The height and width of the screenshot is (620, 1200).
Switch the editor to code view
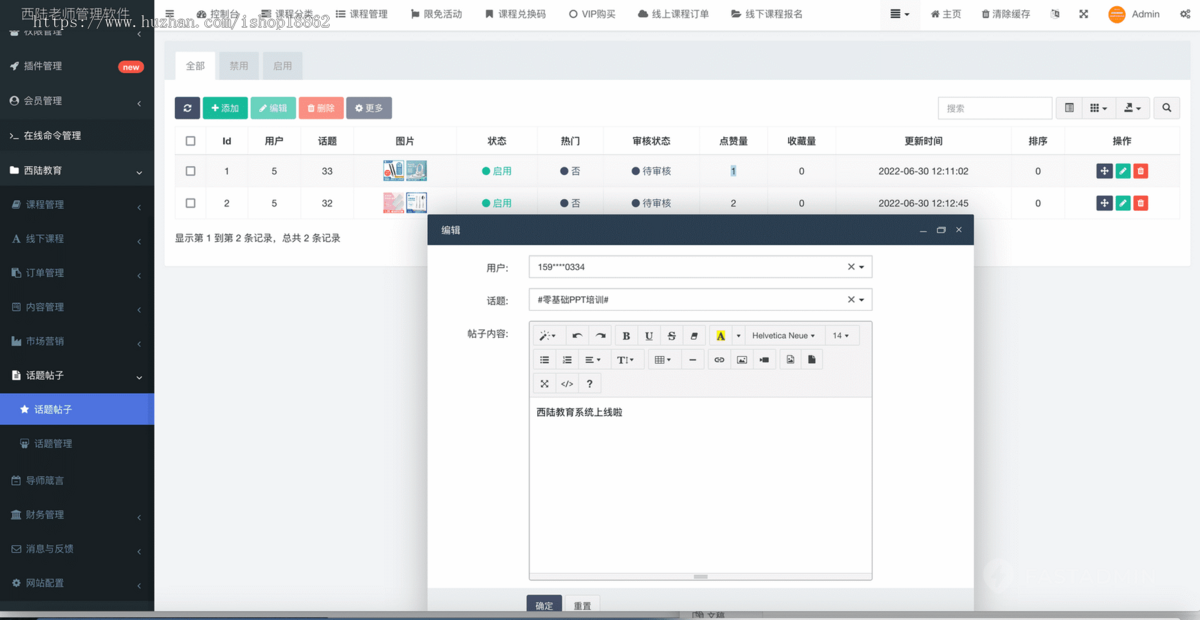[565, 383]
